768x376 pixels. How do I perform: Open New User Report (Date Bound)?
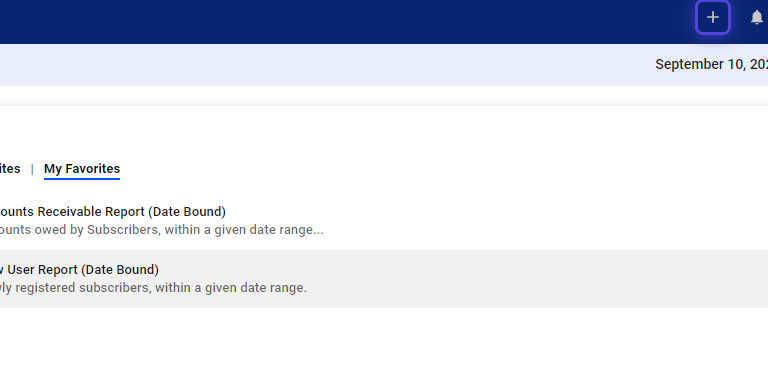pyautogui.click(x=79, y=270)
